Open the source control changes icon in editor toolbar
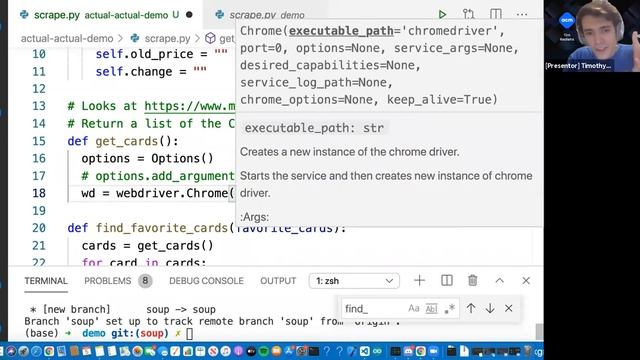 pos(469,15)
